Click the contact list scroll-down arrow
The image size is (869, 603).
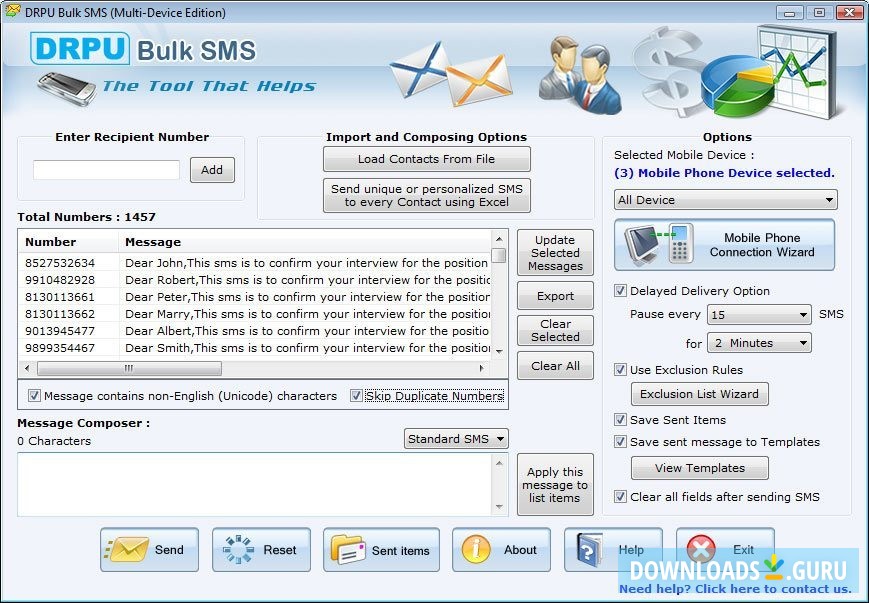499,351
